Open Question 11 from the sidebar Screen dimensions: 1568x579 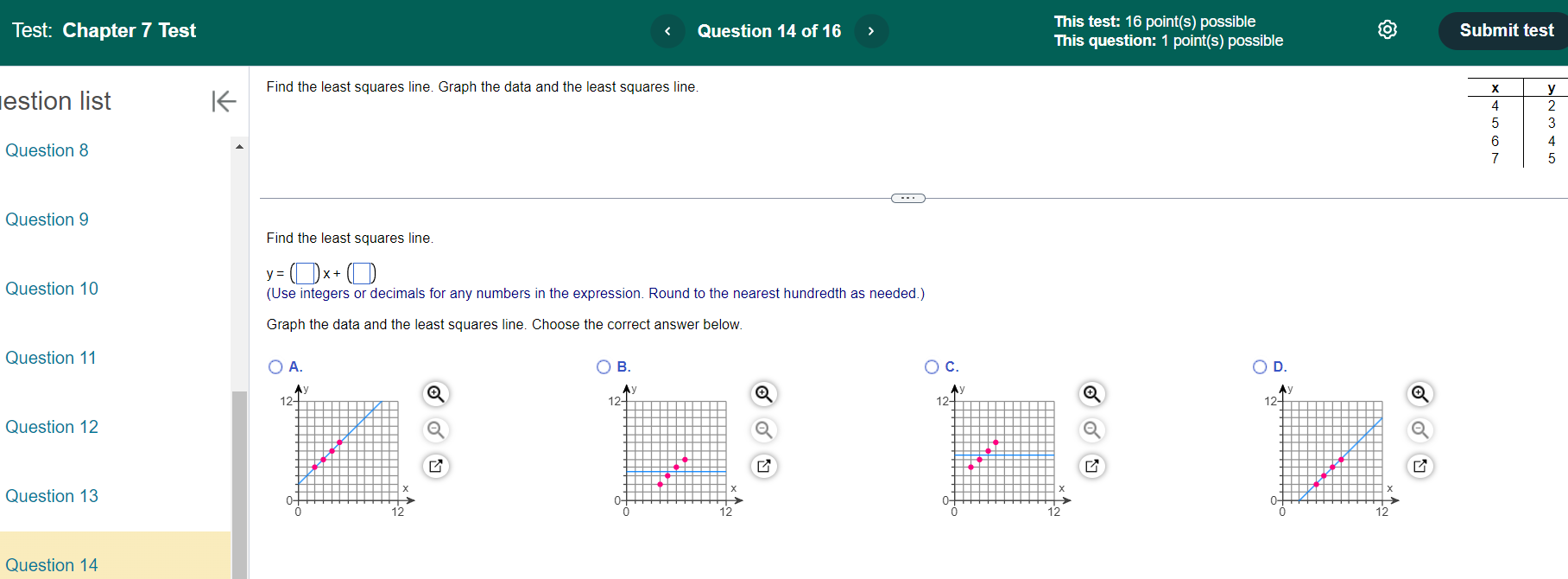[x=50, y=358]
